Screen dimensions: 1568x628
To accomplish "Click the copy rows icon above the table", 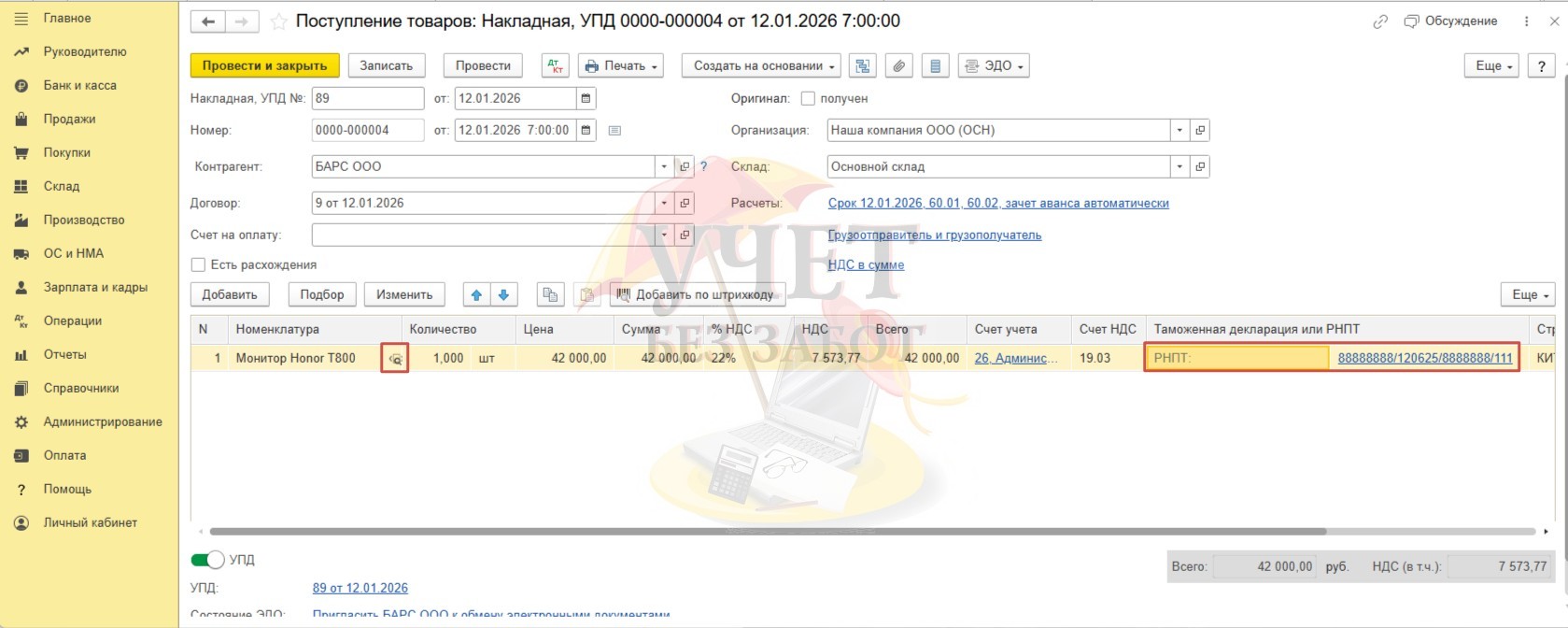I will pyautogui.click(x=550, y=295).
